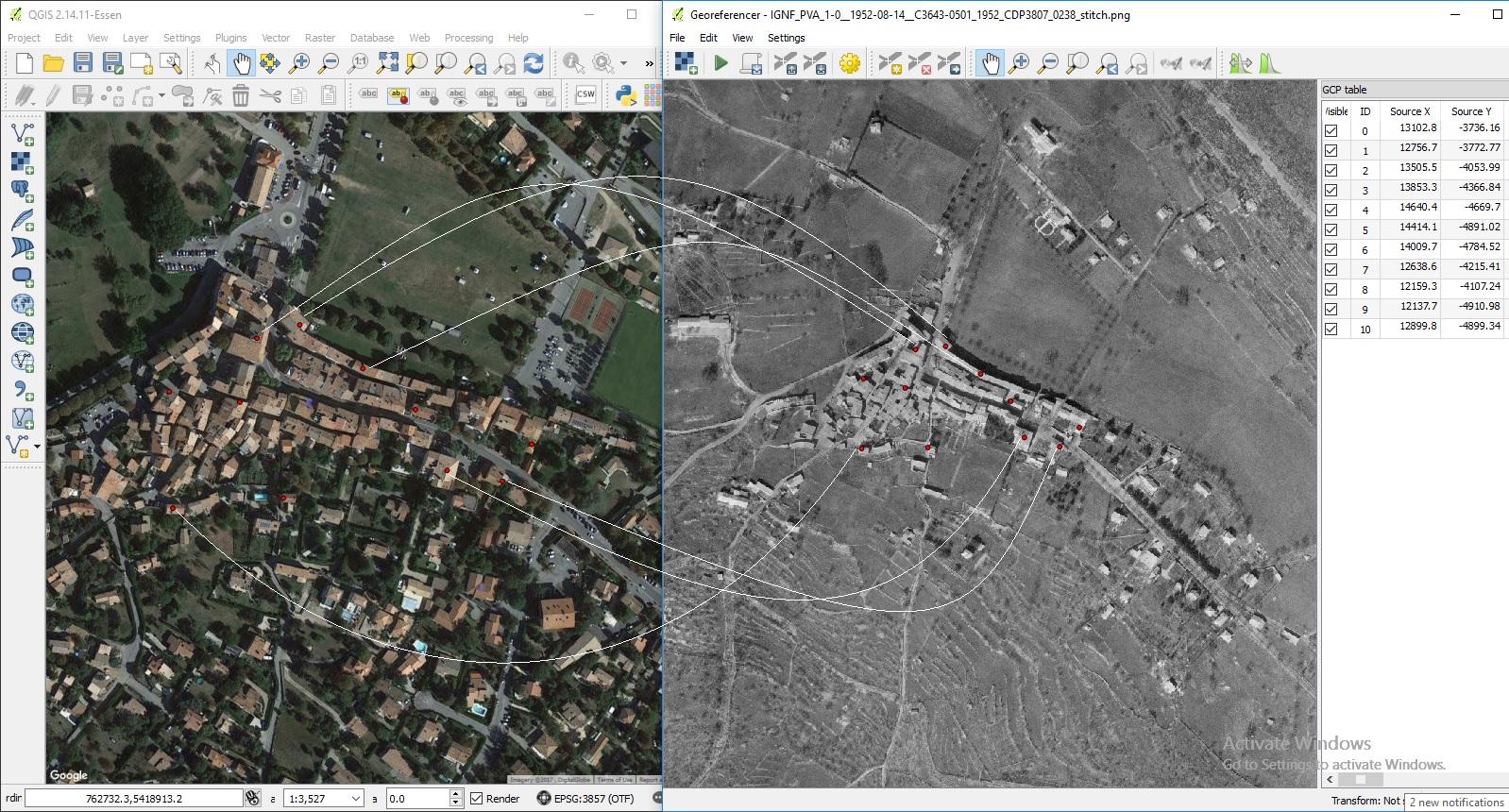Image resolution: width=1509 pixels, height=812 pixels.
Task: Toggle visibility checkbox for GCP ID 1
Action: coord(1331,151)
